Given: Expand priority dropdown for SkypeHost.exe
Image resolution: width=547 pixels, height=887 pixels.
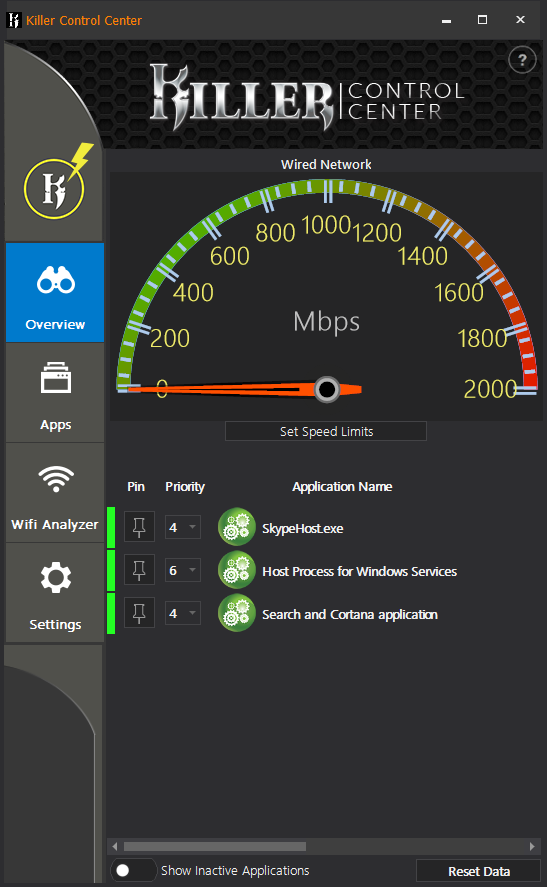Looking at the screenshot, I should (x=183, y=527).
